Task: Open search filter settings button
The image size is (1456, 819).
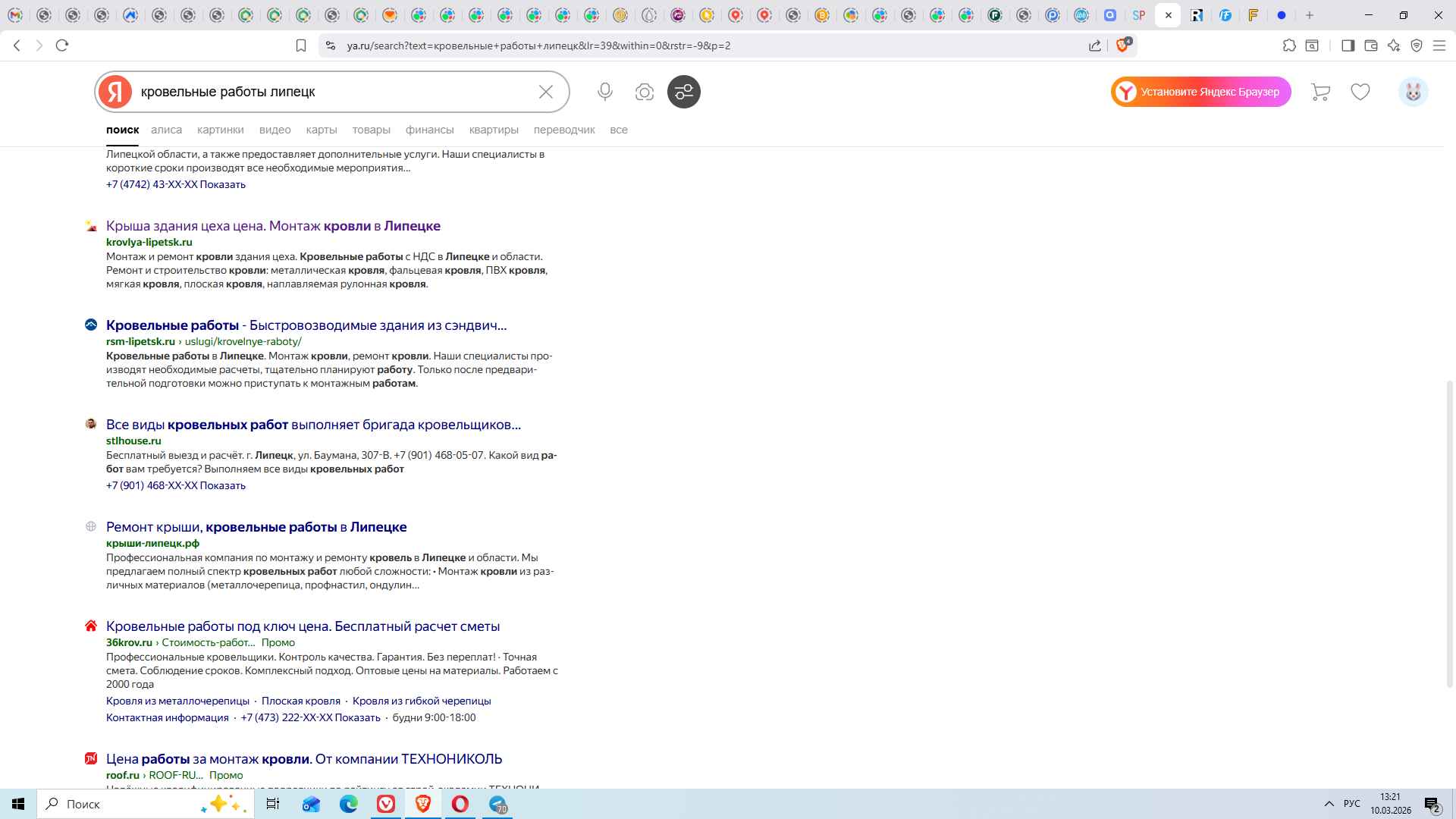Action: 683,92
